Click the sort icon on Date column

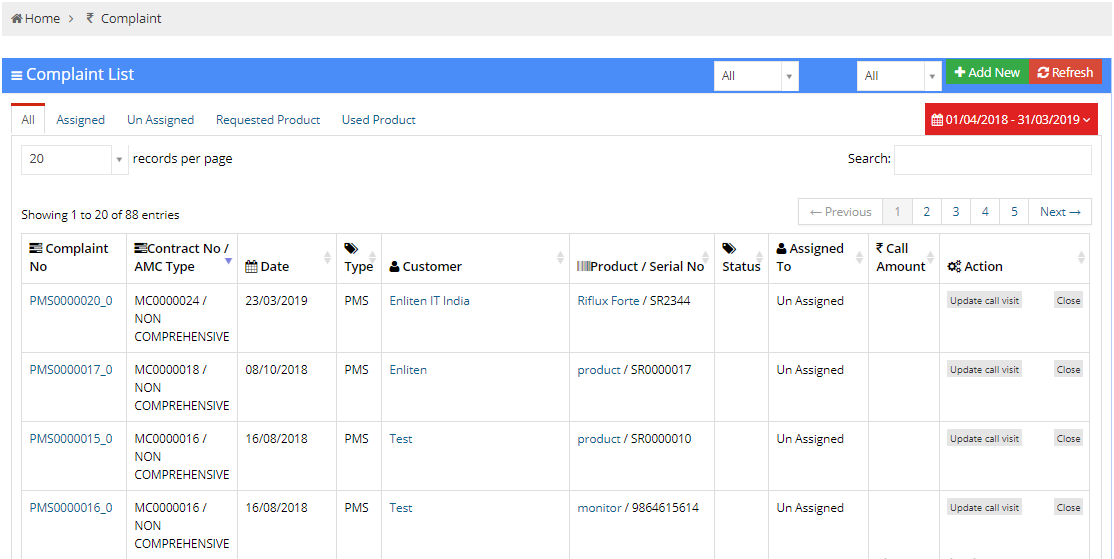pos(327,258)
